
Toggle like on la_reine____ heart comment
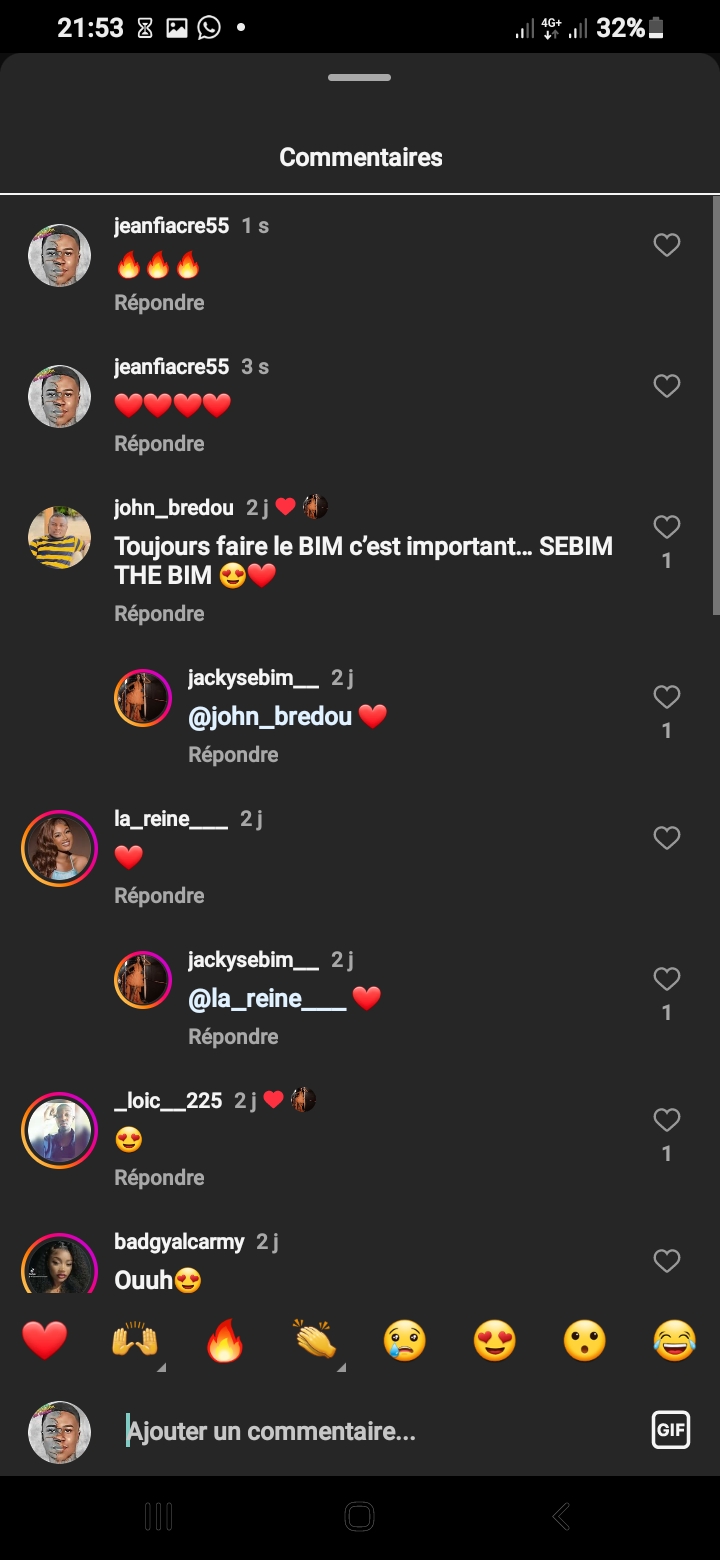click(667, 838)
